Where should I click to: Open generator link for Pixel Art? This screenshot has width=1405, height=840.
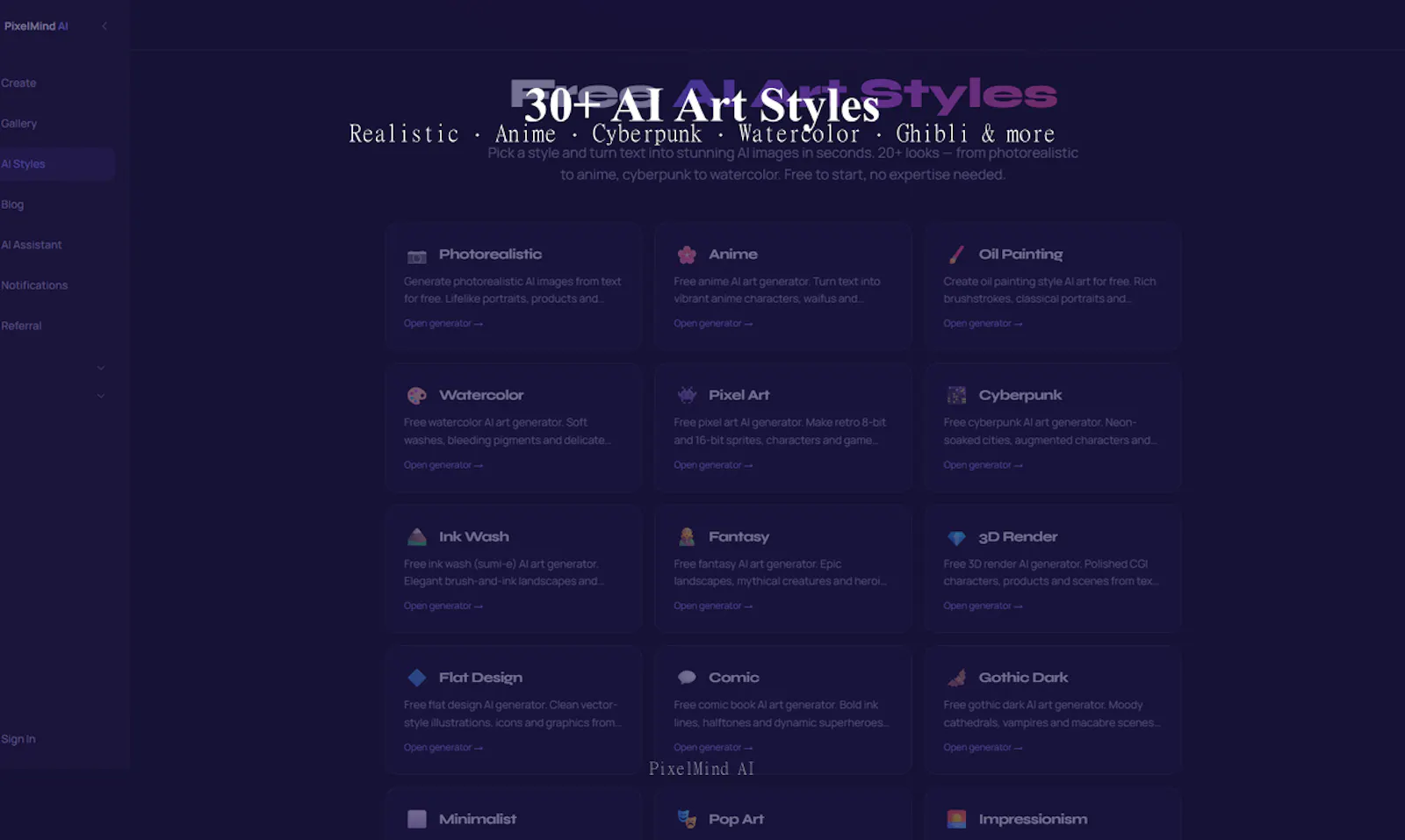(x=713, y=465)
